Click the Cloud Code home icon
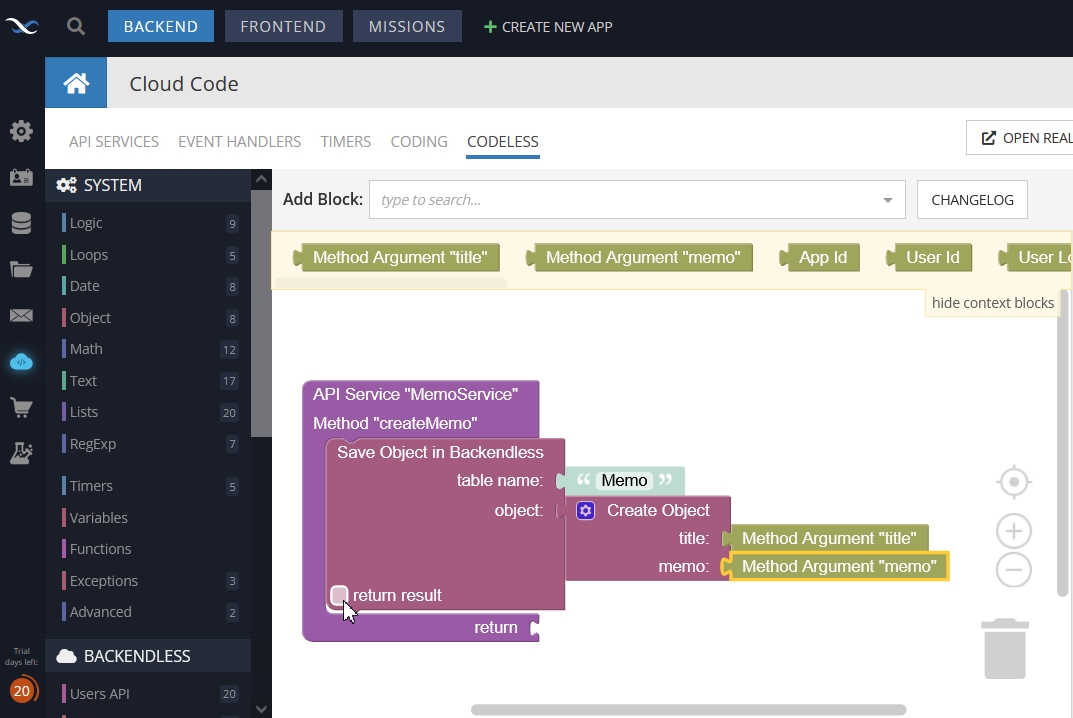1073x718 pixels. (76, 83)
